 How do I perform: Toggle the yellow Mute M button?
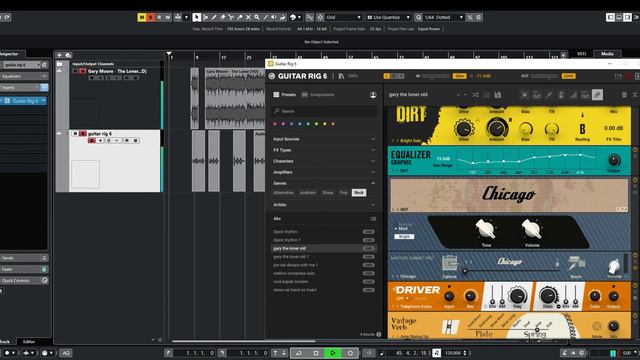142,17
